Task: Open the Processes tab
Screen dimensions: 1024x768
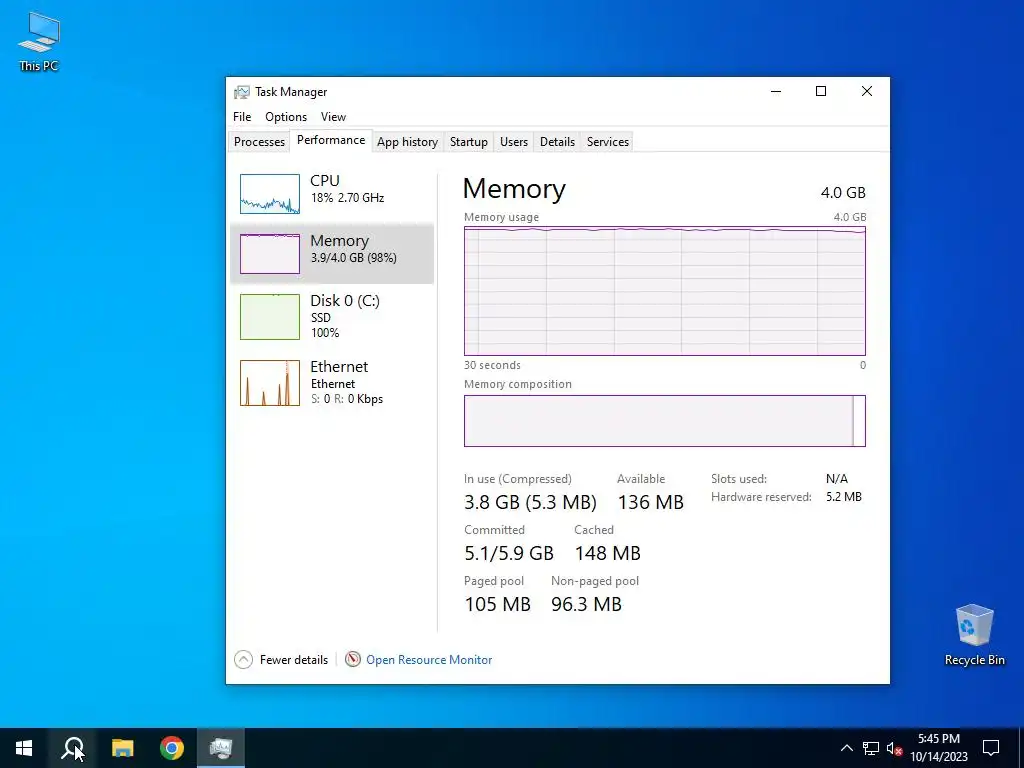Action: point(259,142)
